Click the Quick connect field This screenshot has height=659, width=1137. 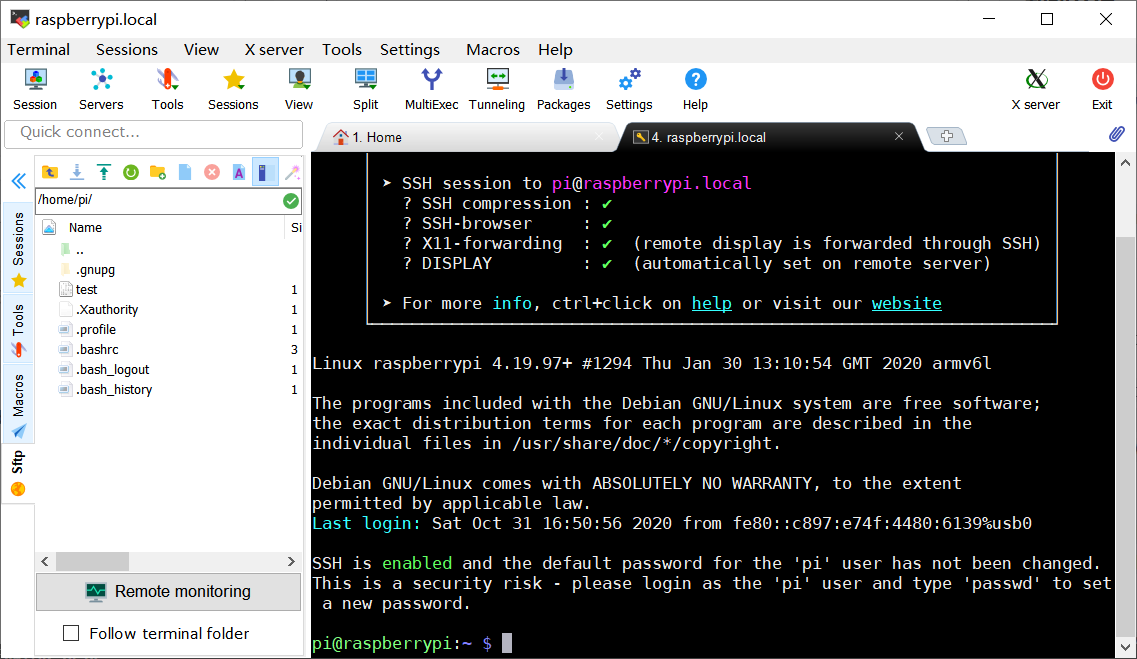coord(154,133)
